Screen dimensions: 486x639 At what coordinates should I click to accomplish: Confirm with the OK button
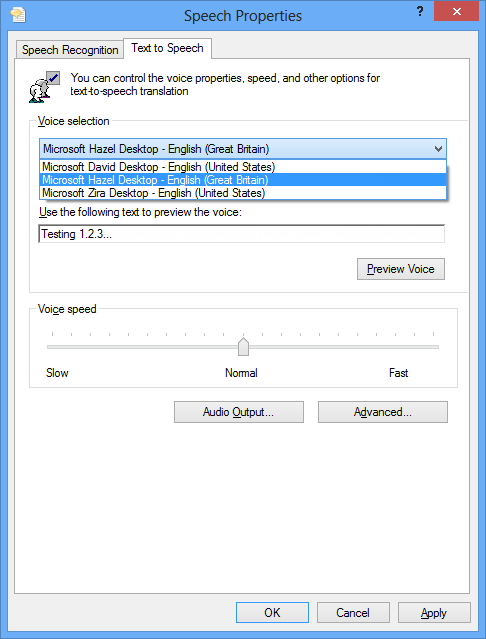[x=272, y=613]
